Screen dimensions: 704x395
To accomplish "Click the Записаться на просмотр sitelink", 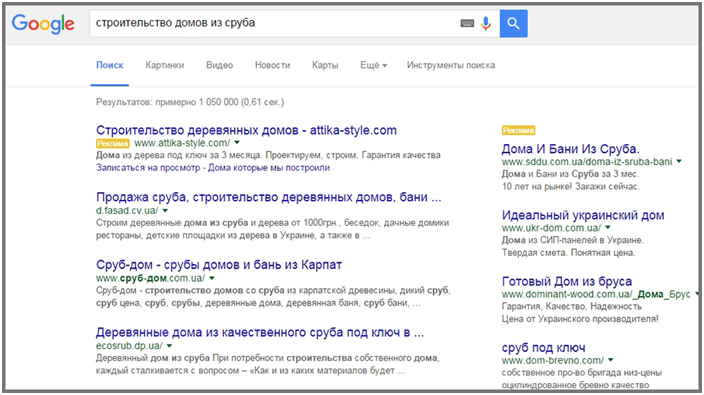I will click(148, 168).
